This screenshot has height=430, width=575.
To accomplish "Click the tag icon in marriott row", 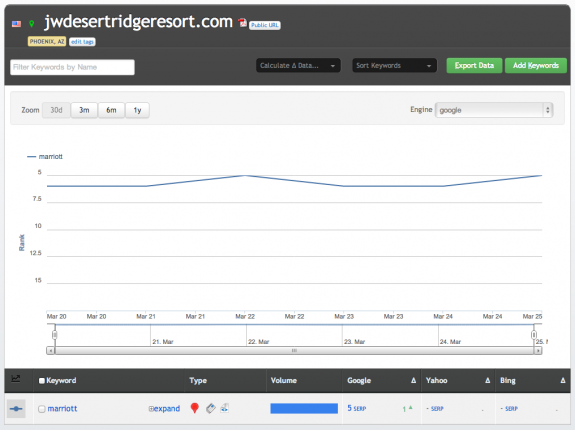I will (210, 408).
